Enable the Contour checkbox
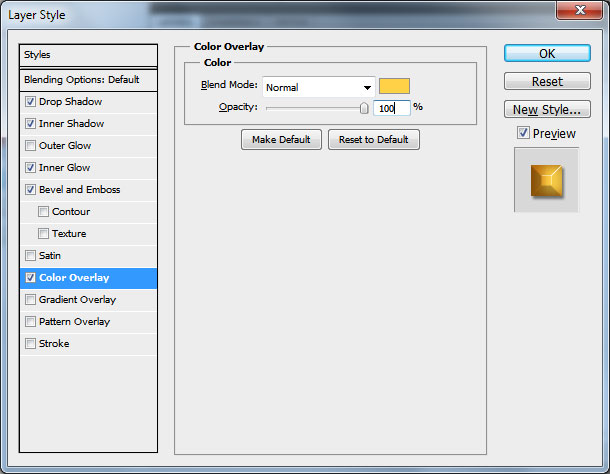Image resolution: width=610 pixels, height=474 pixels. coord(43,211)
